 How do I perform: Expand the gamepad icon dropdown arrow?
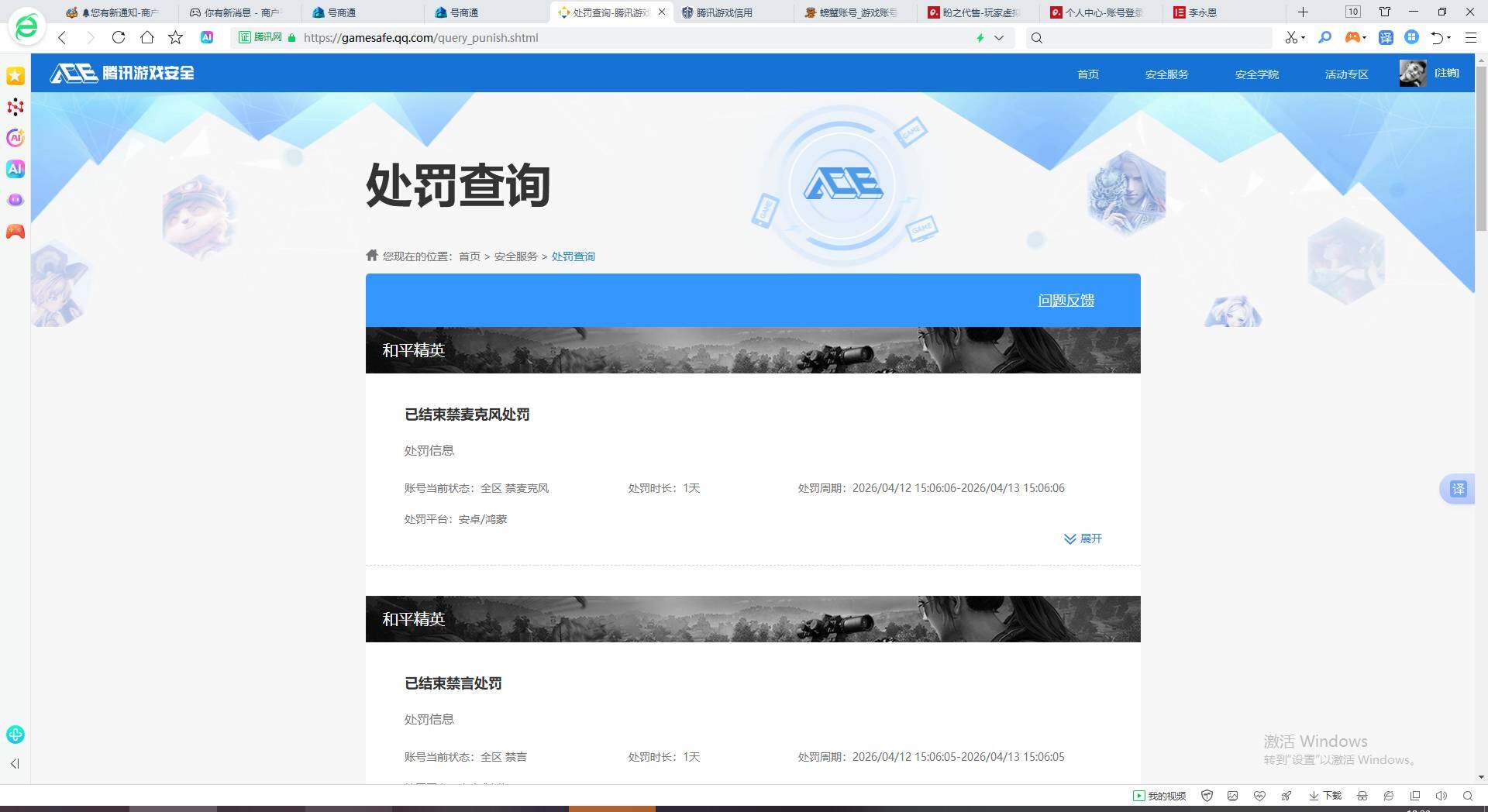click(1364, 37)
